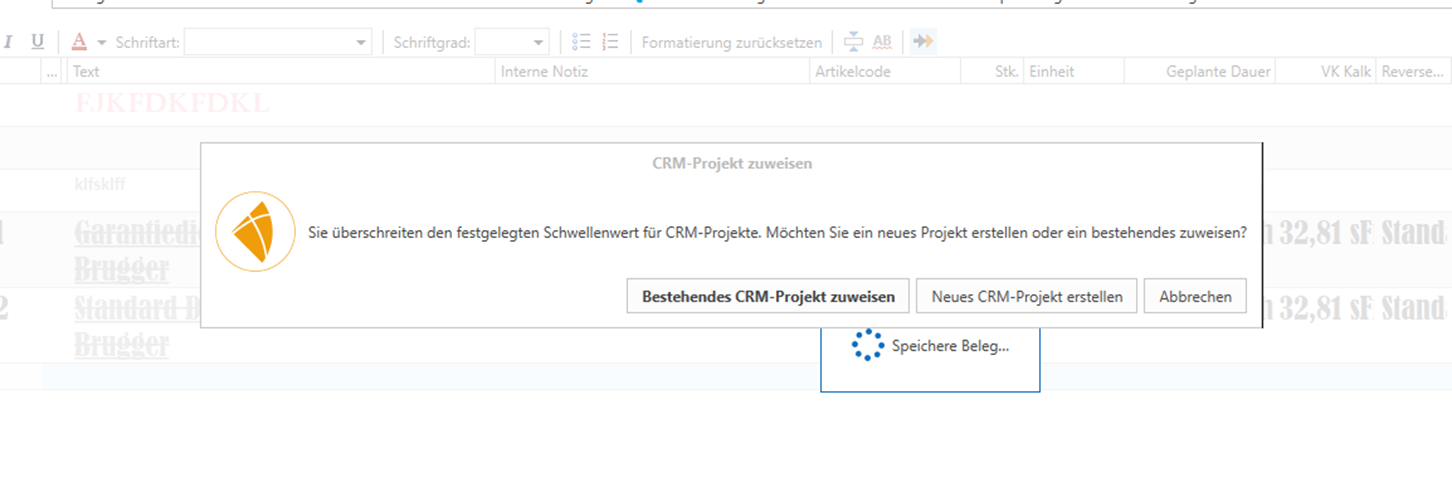Toggle the spell check AB icon
1452x497 pixels.
click(882, 42)
